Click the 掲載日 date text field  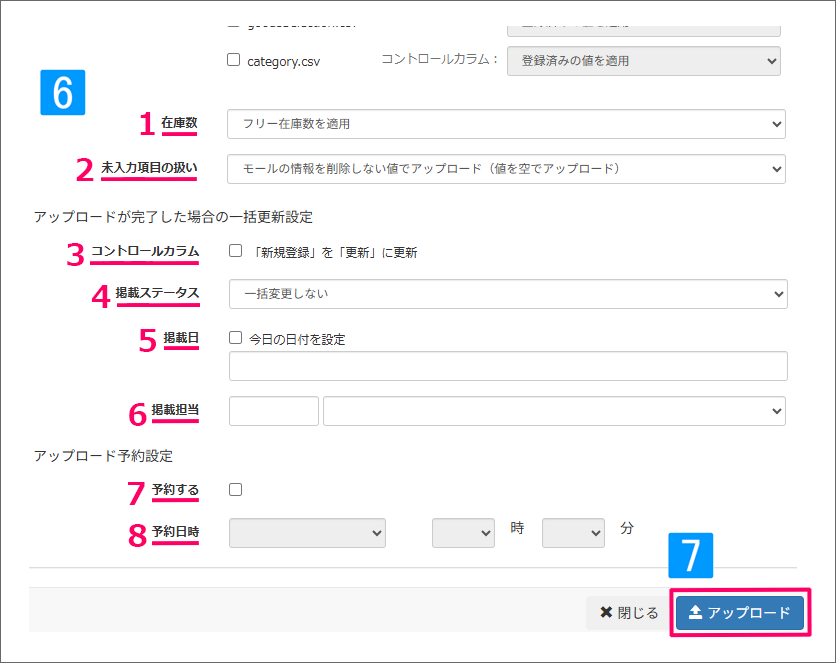point(507,366)
